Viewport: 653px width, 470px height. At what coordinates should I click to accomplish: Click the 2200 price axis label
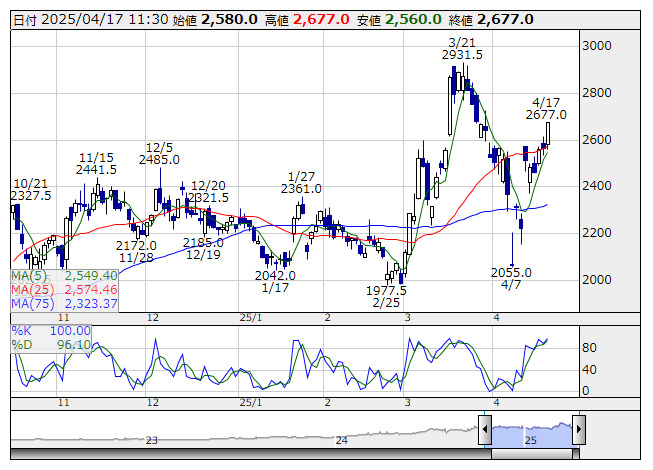tap(597, 233)
